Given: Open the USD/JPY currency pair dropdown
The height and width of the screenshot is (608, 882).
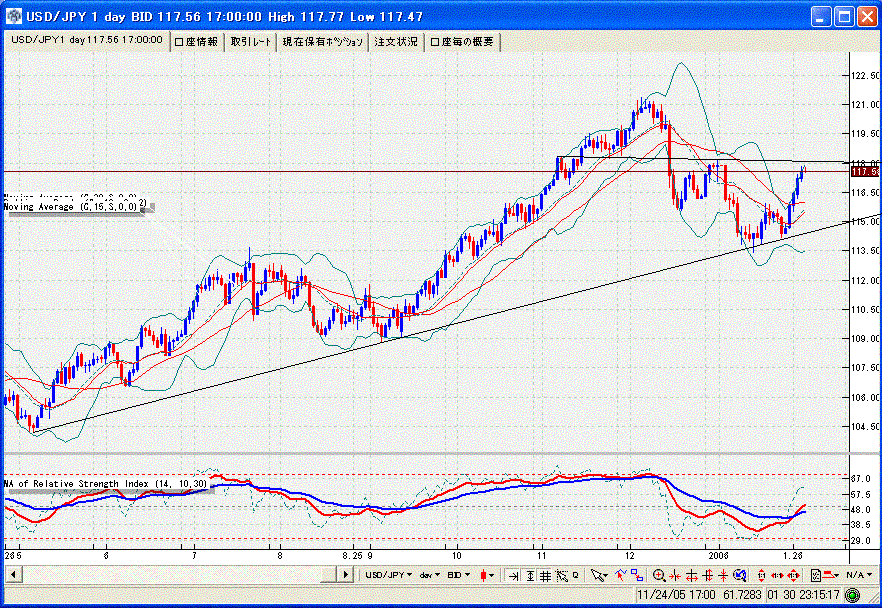Looking at the screenshot, I should click(389, 575).
